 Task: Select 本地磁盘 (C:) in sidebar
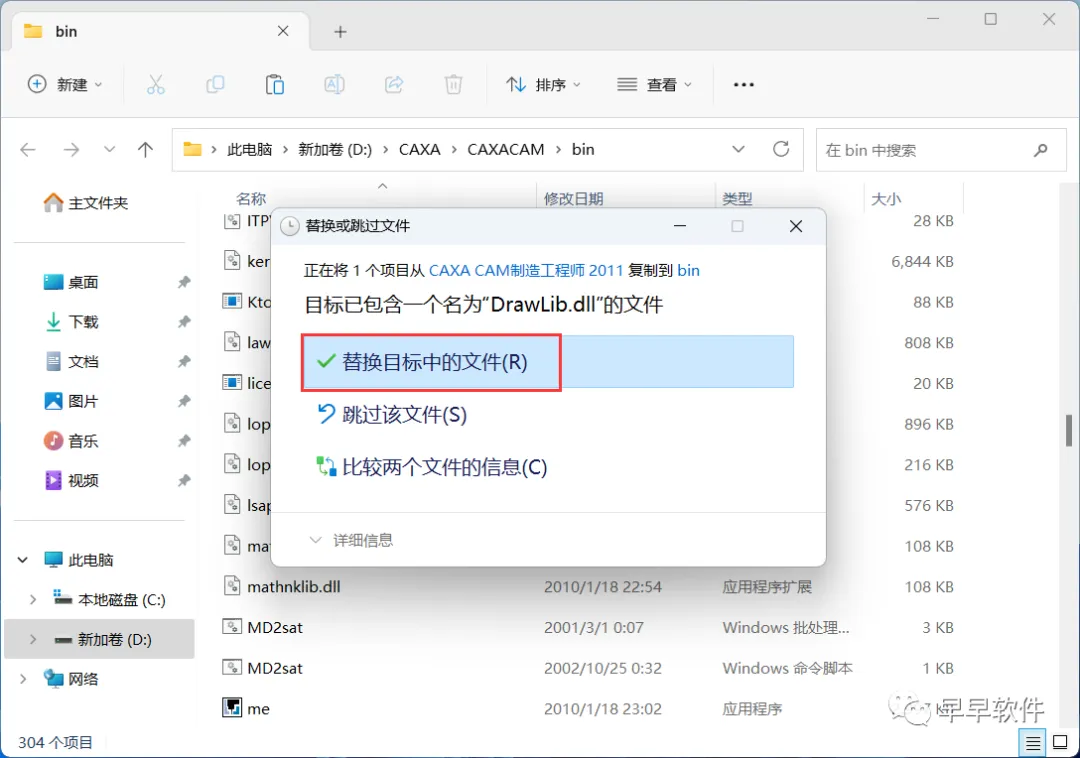click(110, 600)
